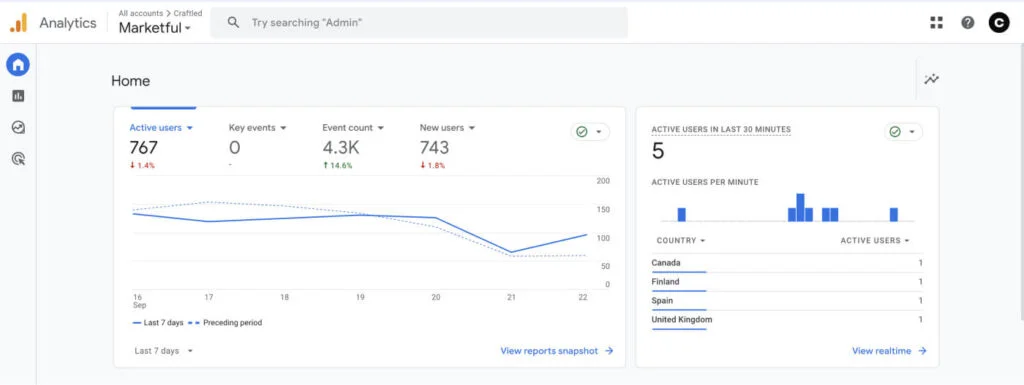The image size is (1024, 385).
Task: Open the data quality checkmark dropdown on the chart card
Action: pyautogui.click(x=590, y=132)
